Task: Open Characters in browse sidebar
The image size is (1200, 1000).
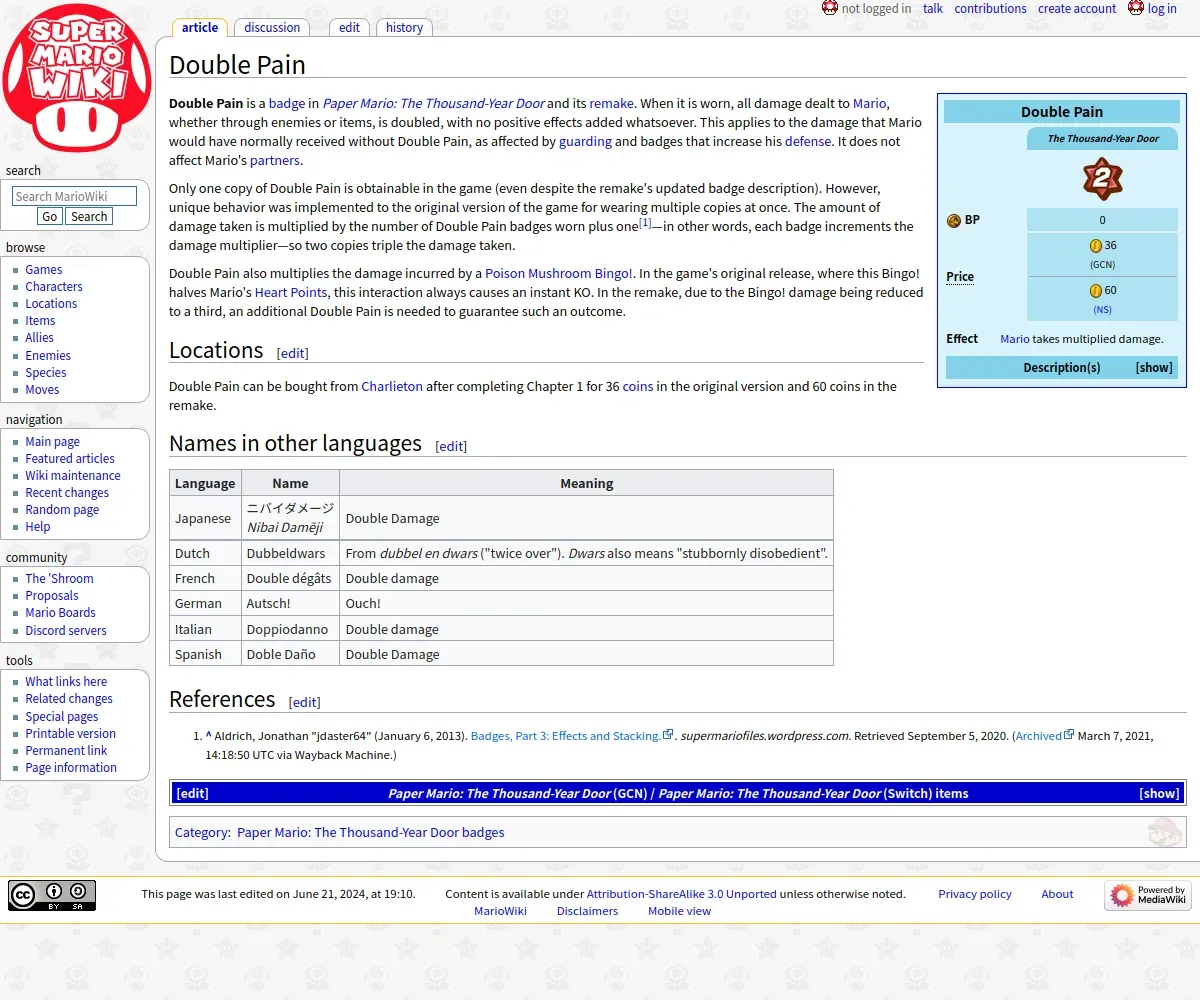Action: (54, 286)
